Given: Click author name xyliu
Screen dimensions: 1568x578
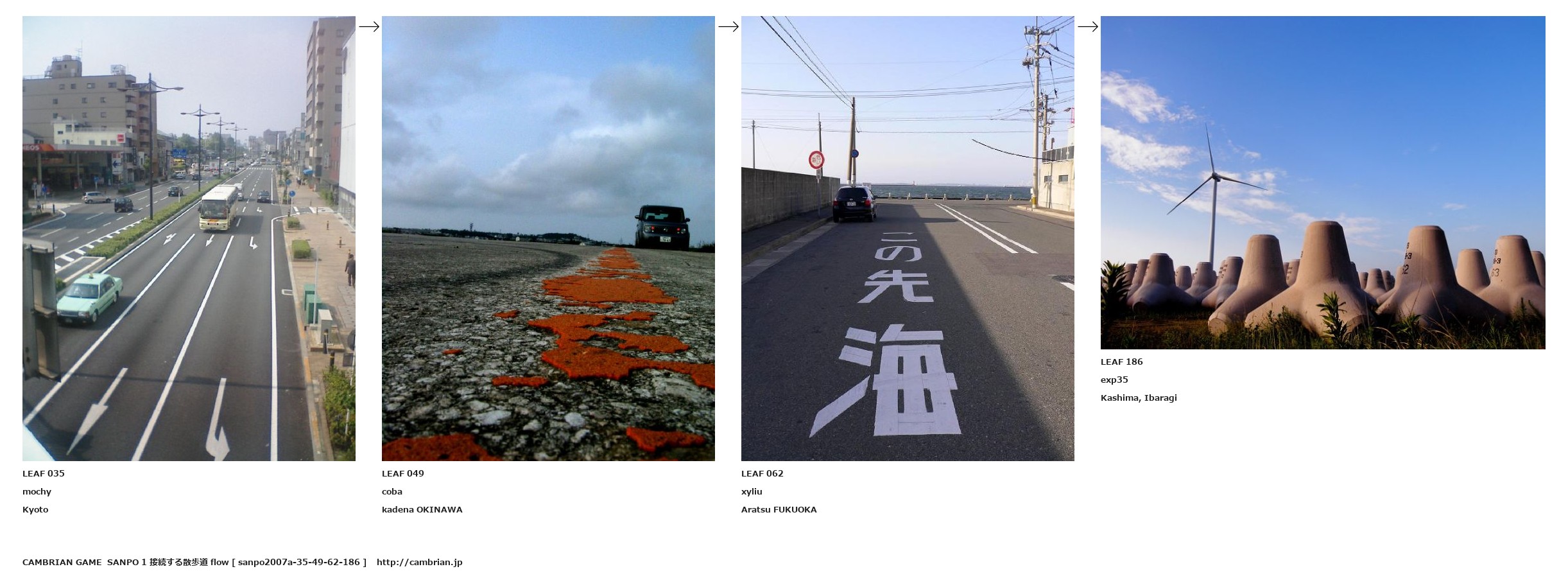Looking at the screenshot, I should 752,491.
